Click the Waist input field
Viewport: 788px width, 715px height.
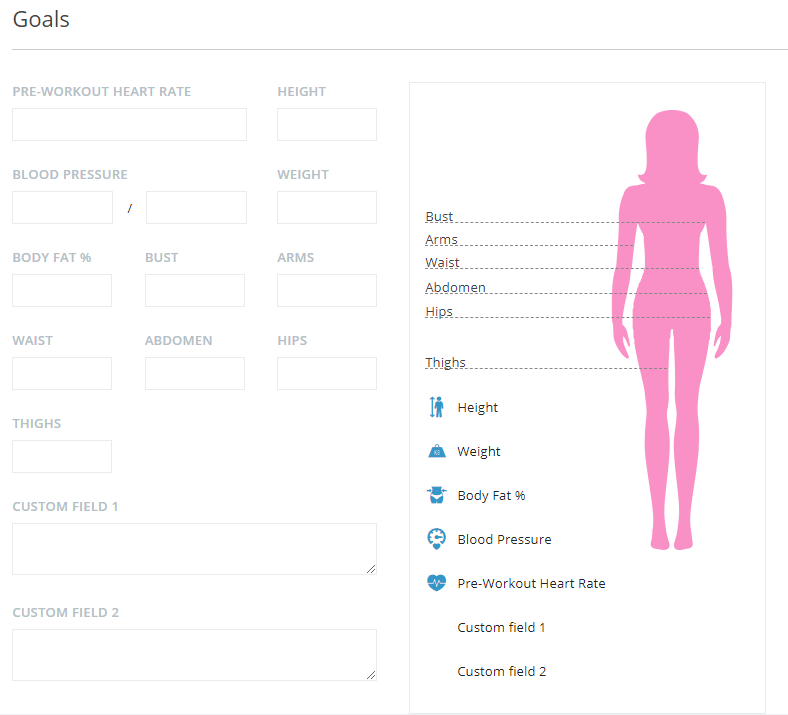[62, 373]
